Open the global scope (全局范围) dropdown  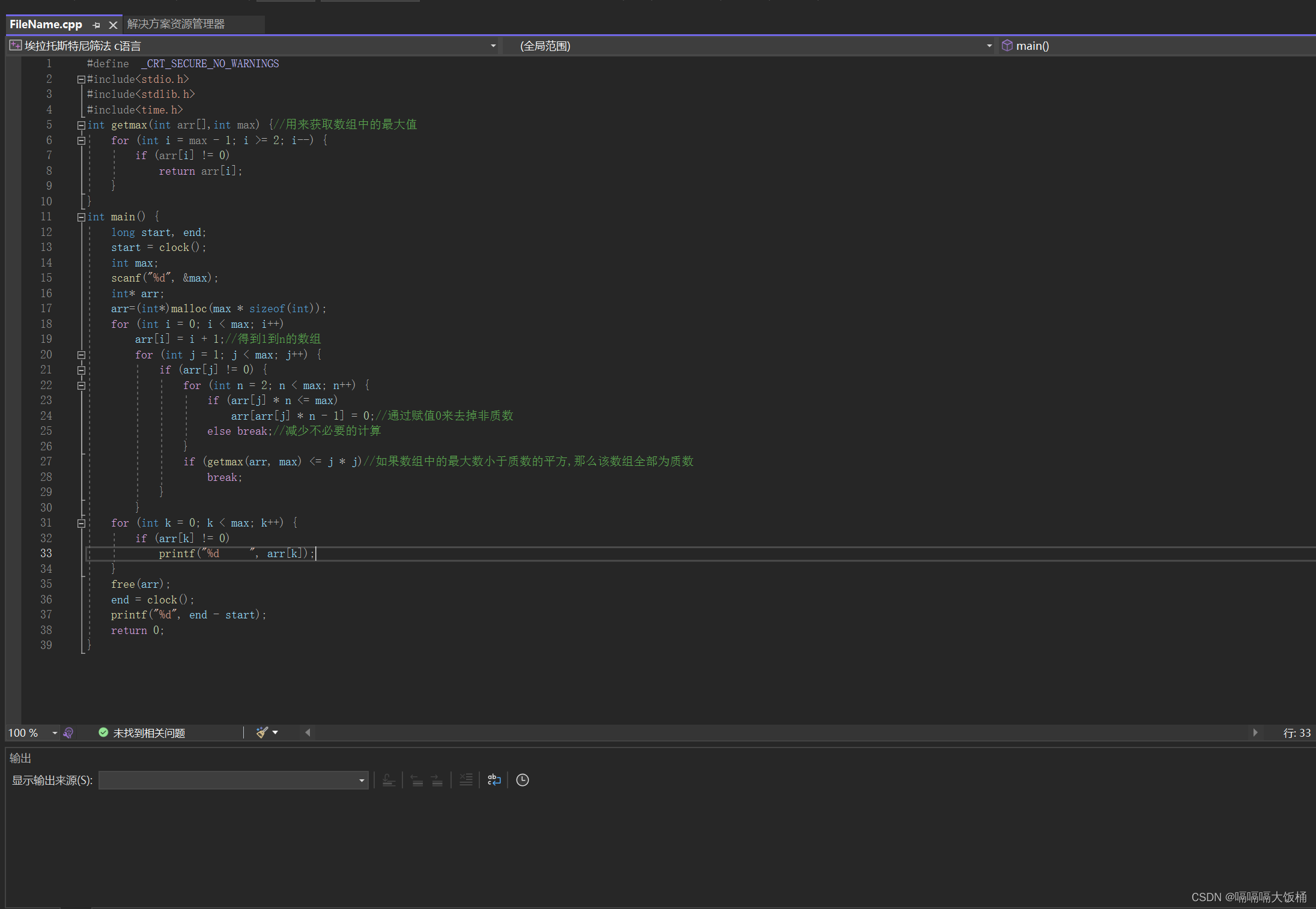click(989, 46)
